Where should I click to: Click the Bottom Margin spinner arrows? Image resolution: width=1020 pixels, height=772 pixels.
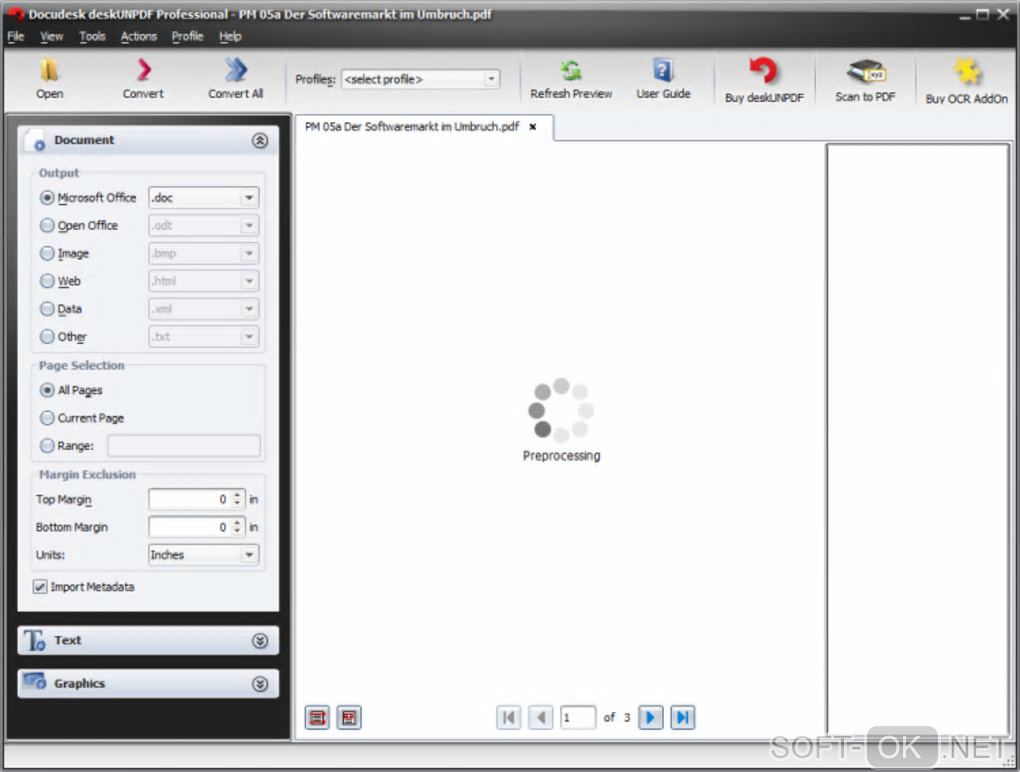pyautogui.click(x=237, y=527)
